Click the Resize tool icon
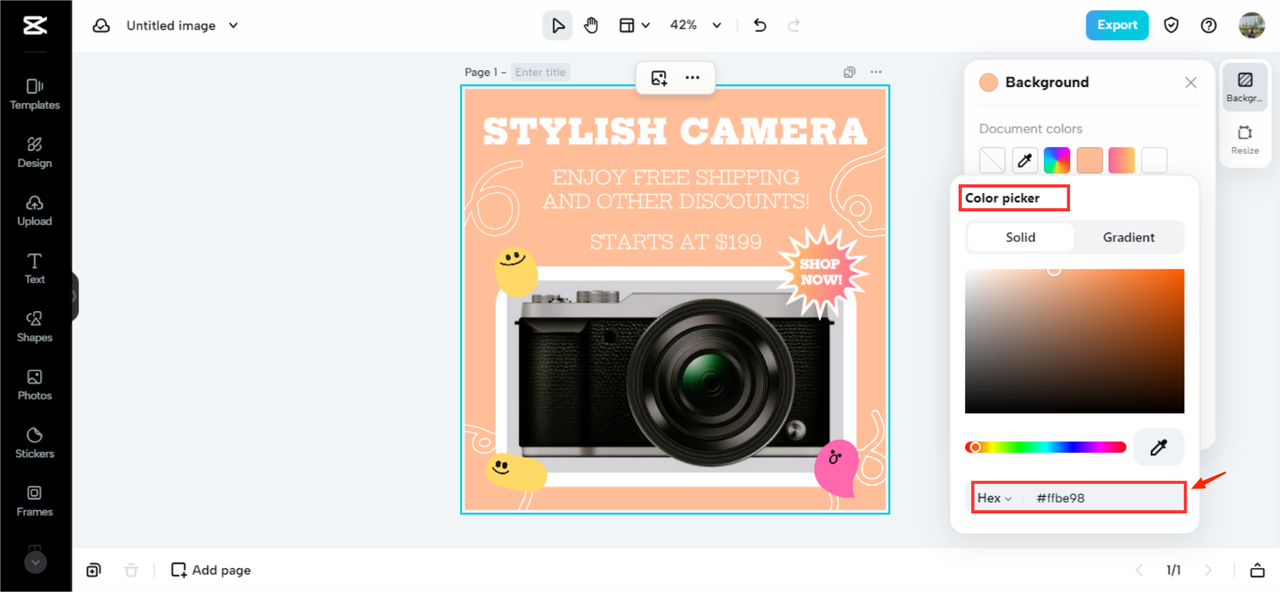This screenshot has width=1280, height=592. (x=1245, y=139)
